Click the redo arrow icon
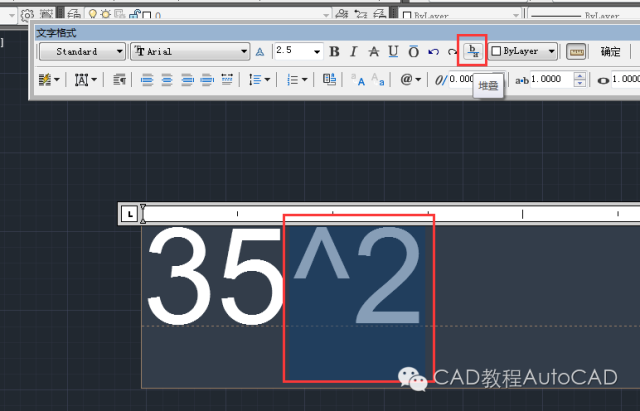This screenshot has height=411, width=640. coord(452,52)
